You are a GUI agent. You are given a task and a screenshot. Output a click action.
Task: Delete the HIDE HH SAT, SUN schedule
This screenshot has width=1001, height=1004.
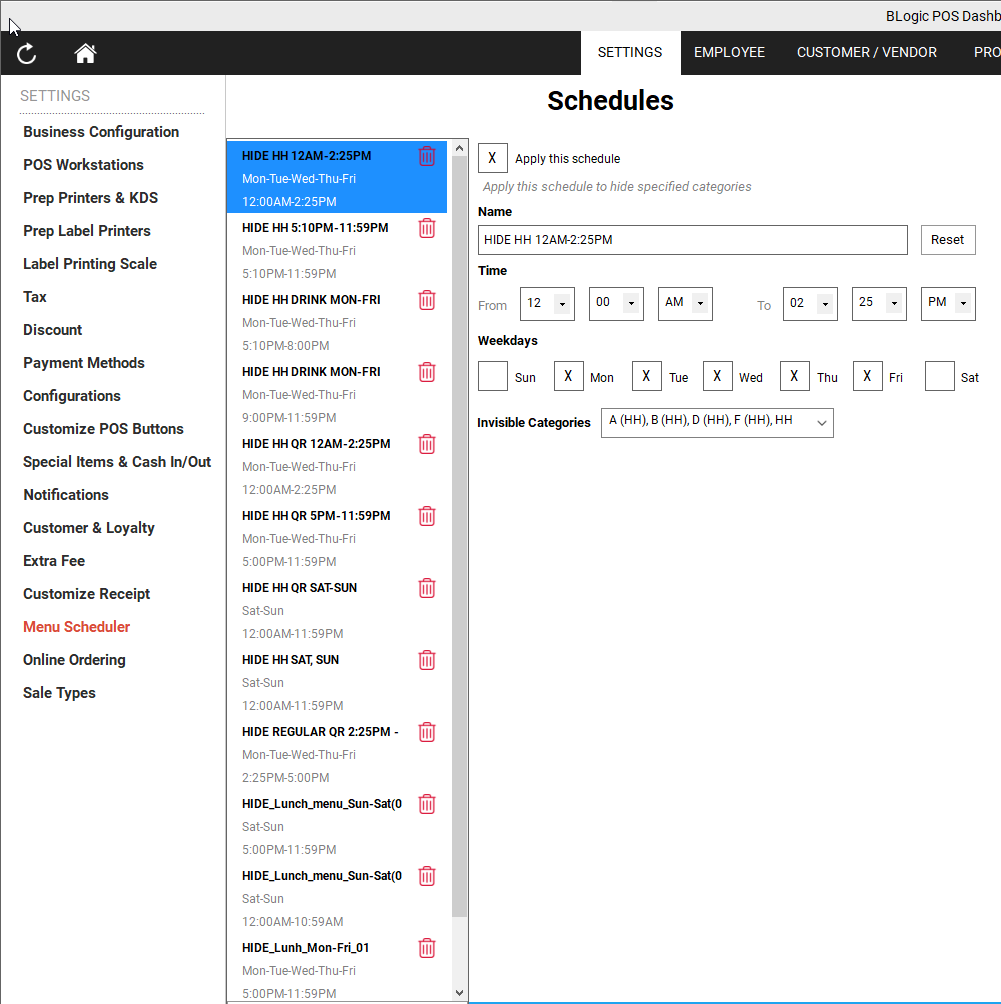click(427, 660)
